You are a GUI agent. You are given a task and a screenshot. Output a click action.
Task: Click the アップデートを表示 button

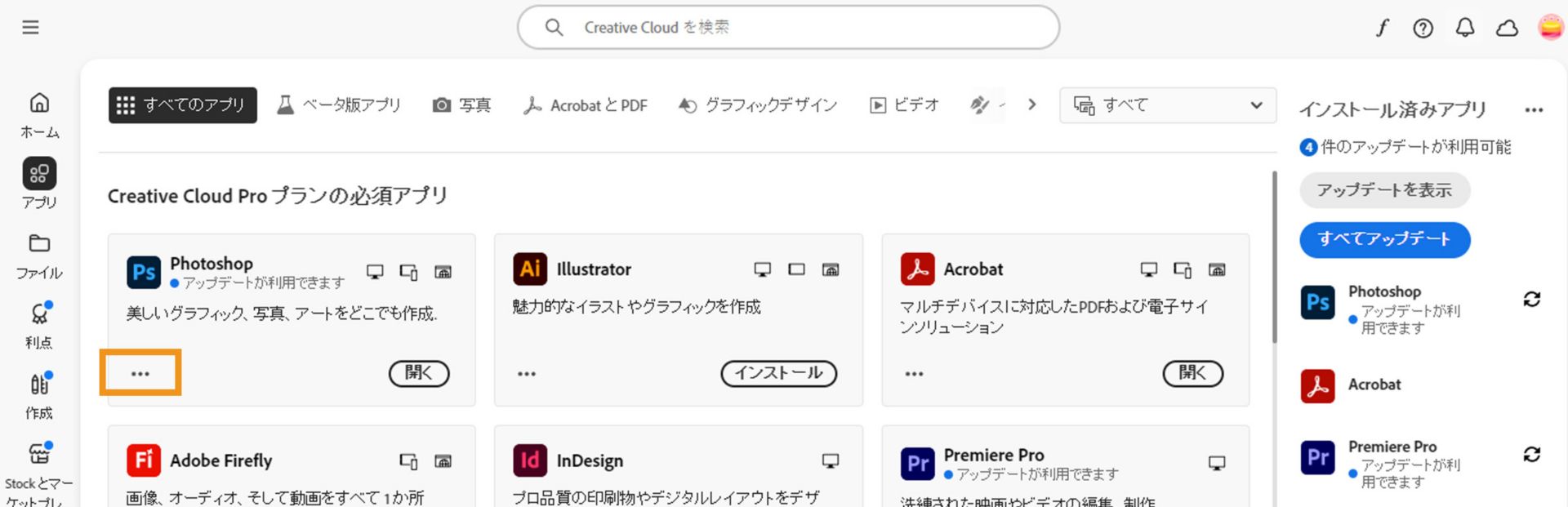click(x=1384, y=190)
